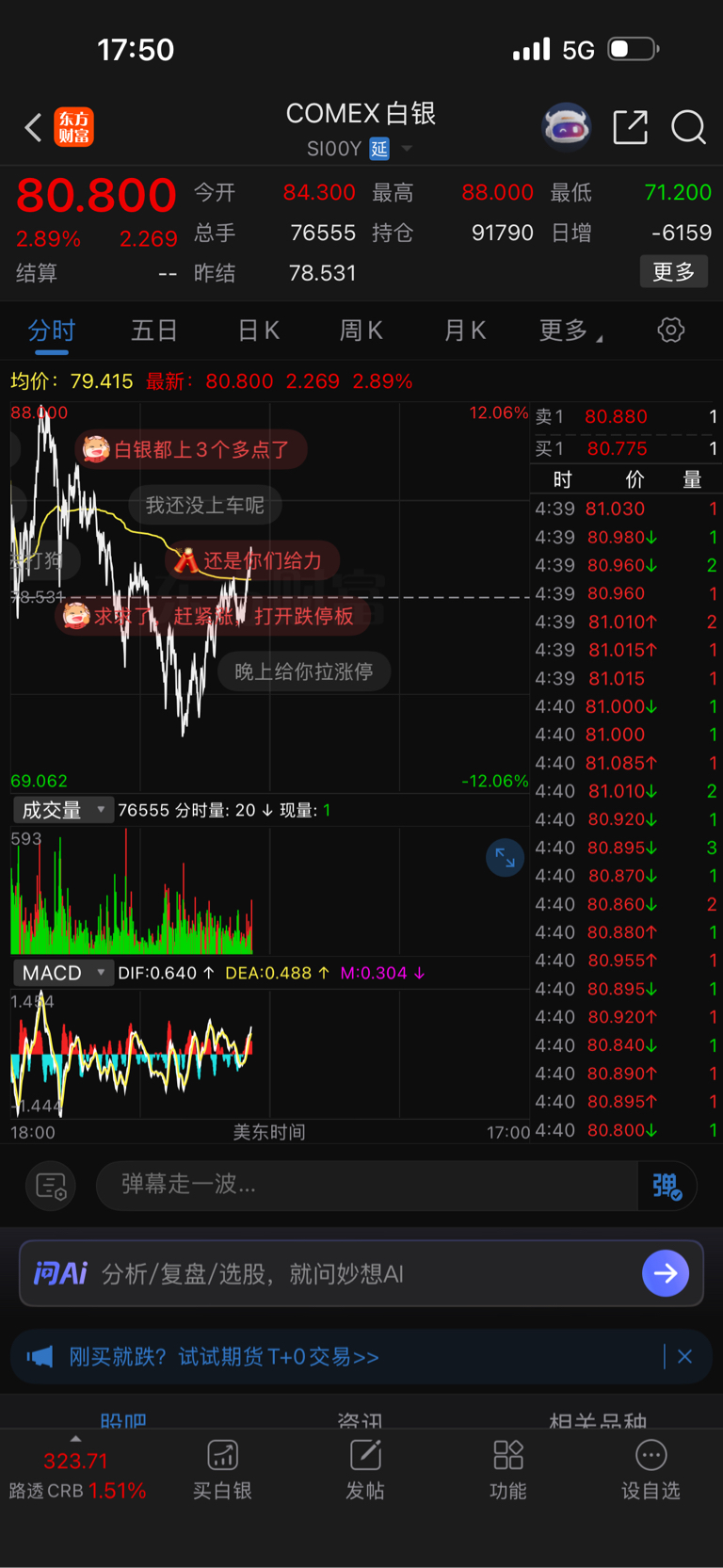
Task: Tap the 东方财富 logo icon
Action: click(74, 127)
